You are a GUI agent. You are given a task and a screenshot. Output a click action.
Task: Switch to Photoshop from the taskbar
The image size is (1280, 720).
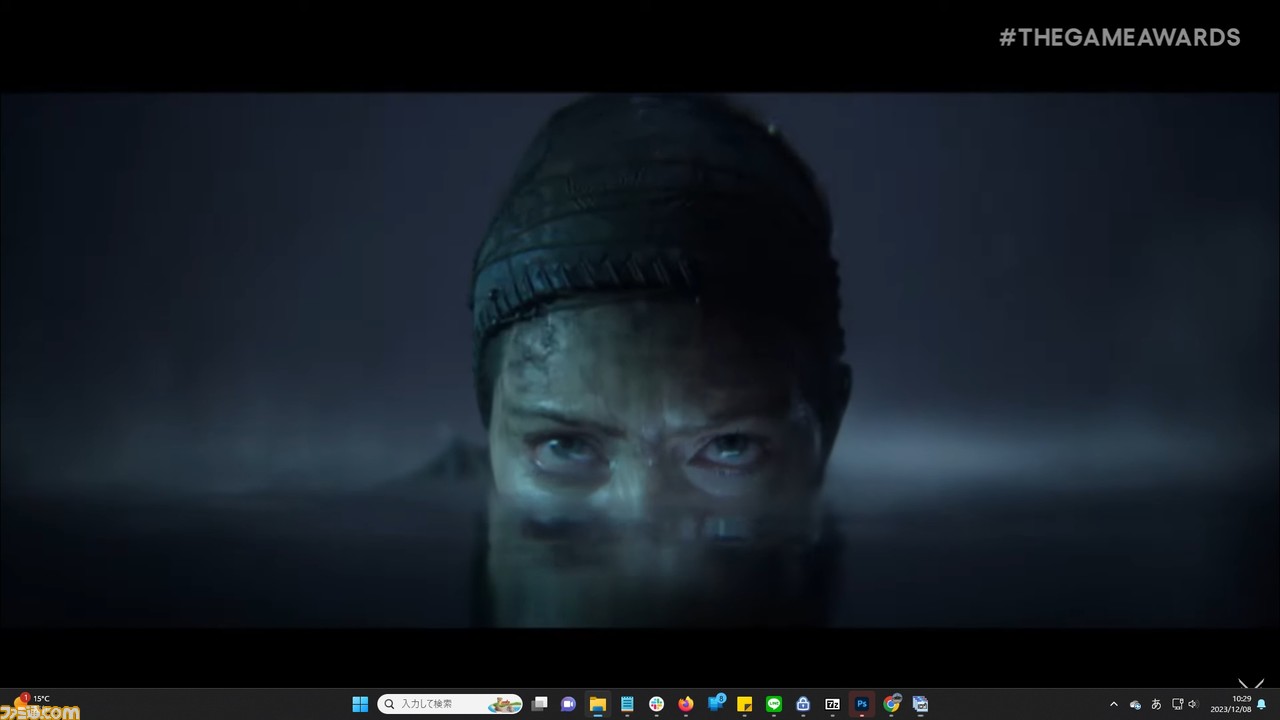(861, 704)
